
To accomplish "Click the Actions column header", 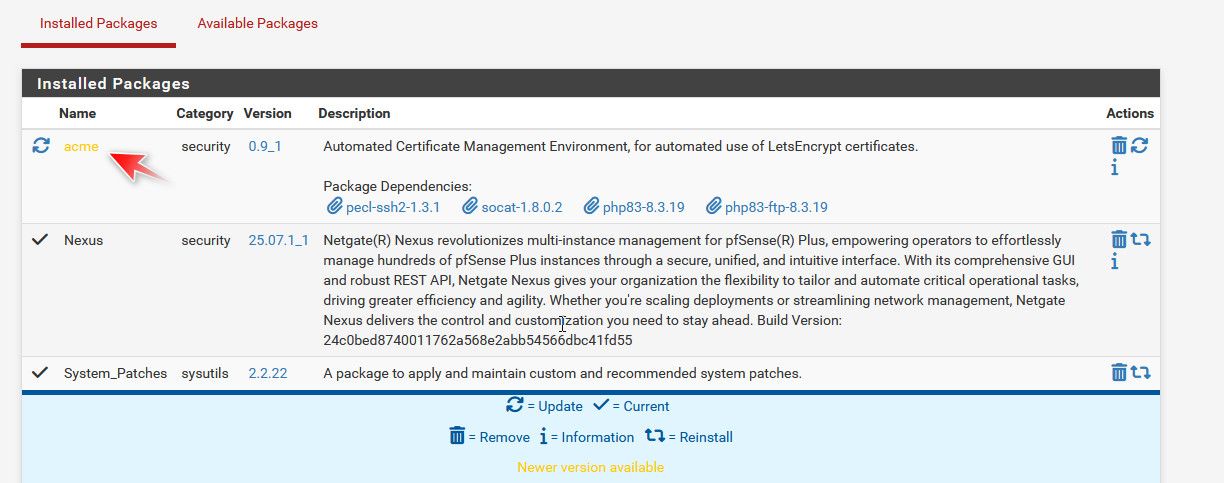I will [1130, 113].
